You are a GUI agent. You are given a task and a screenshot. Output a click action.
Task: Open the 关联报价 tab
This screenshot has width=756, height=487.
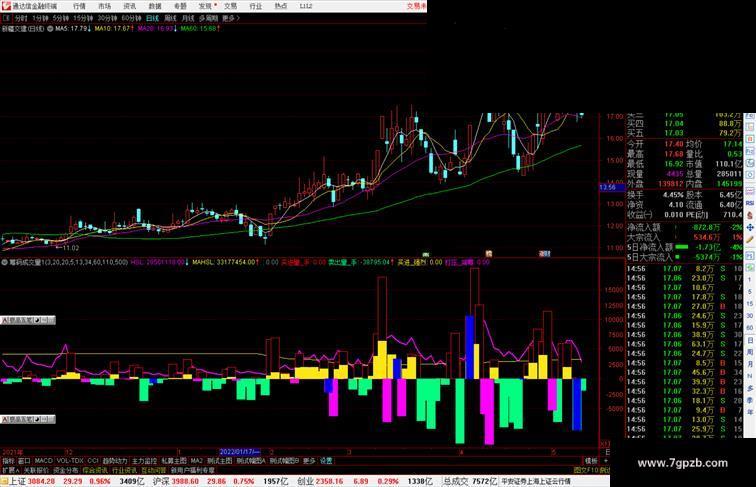coord(36,470)
